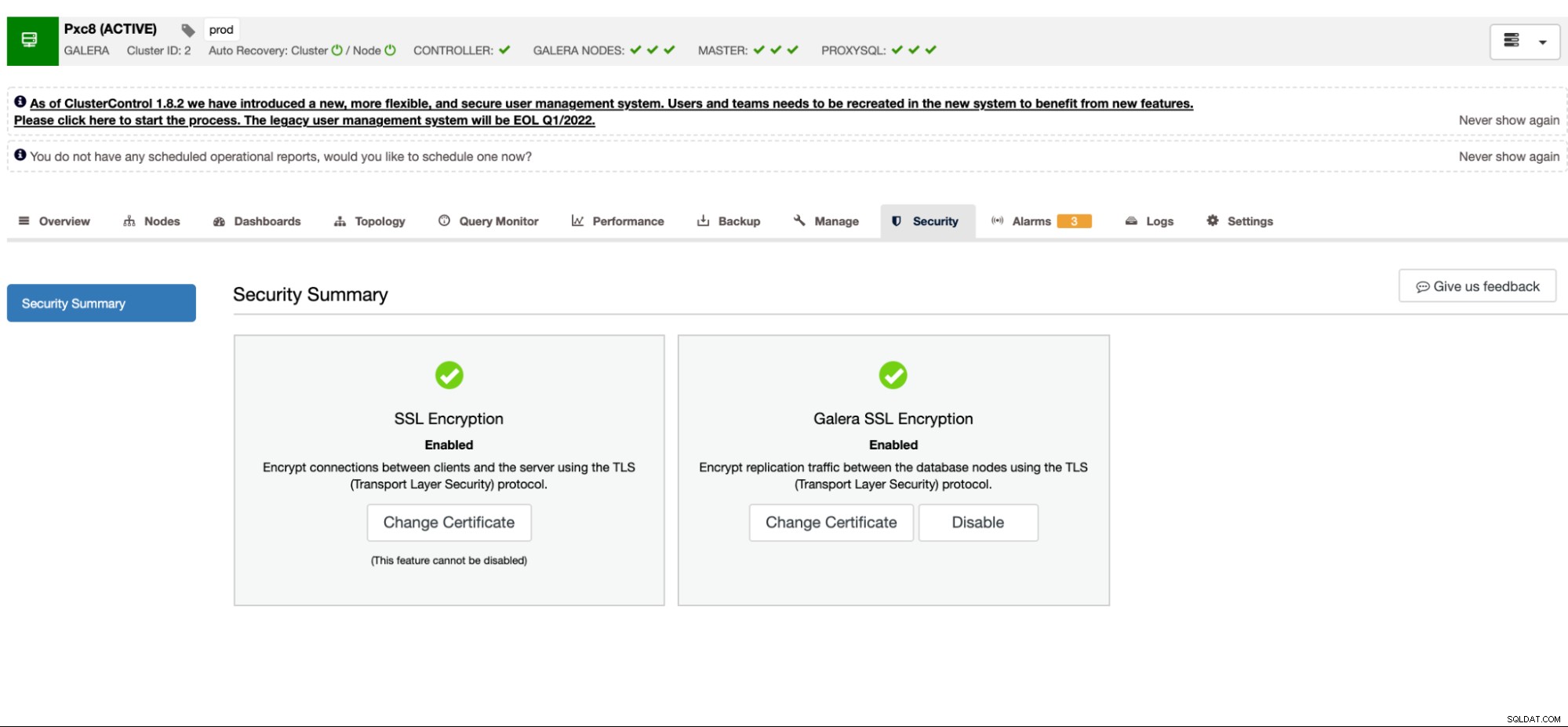Click the CONTROLLER status checkmark
Image resolution: width=1568 pixels, height=727 pixels.
pos(504,50)
